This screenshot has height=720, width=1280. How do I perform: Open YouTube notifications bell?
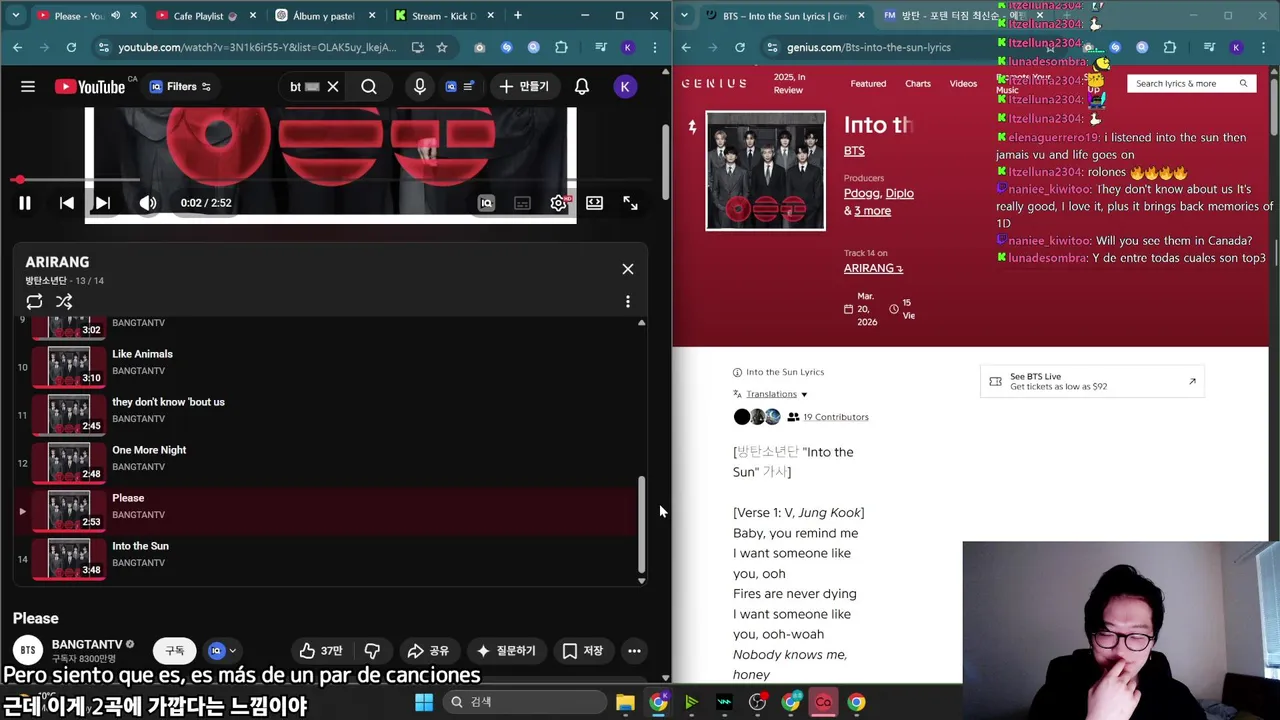coord(582,87)
